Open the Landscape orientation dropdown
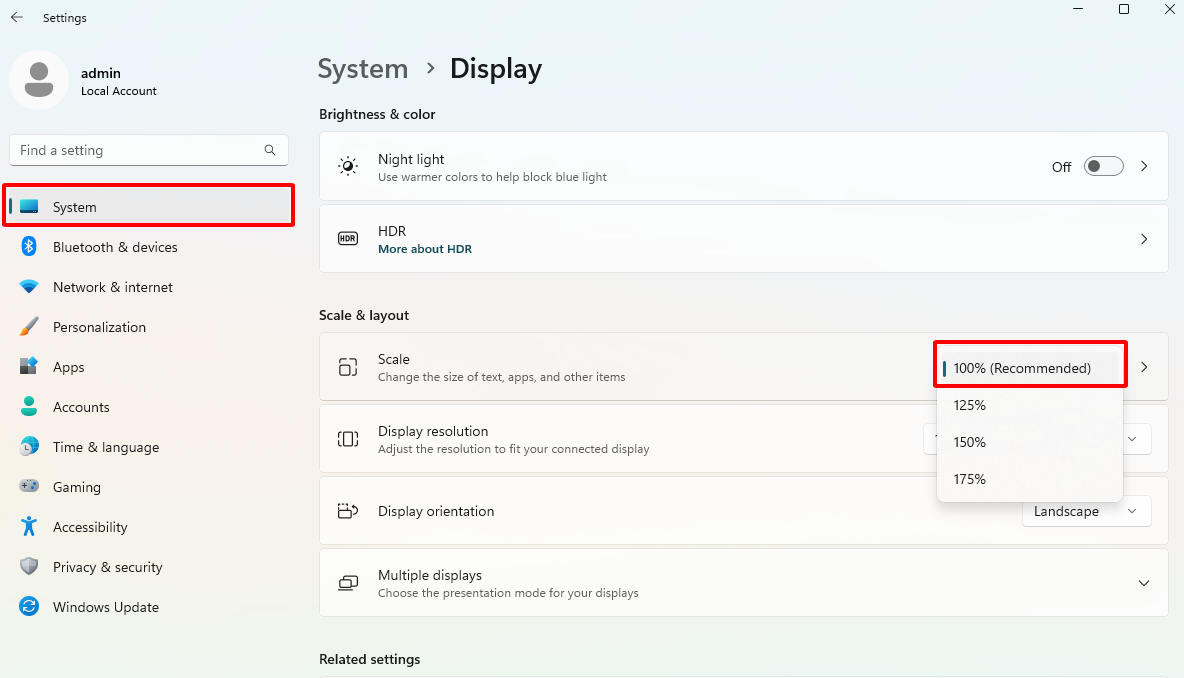This screenshot has height=678, width=1184. [1086, 511]
